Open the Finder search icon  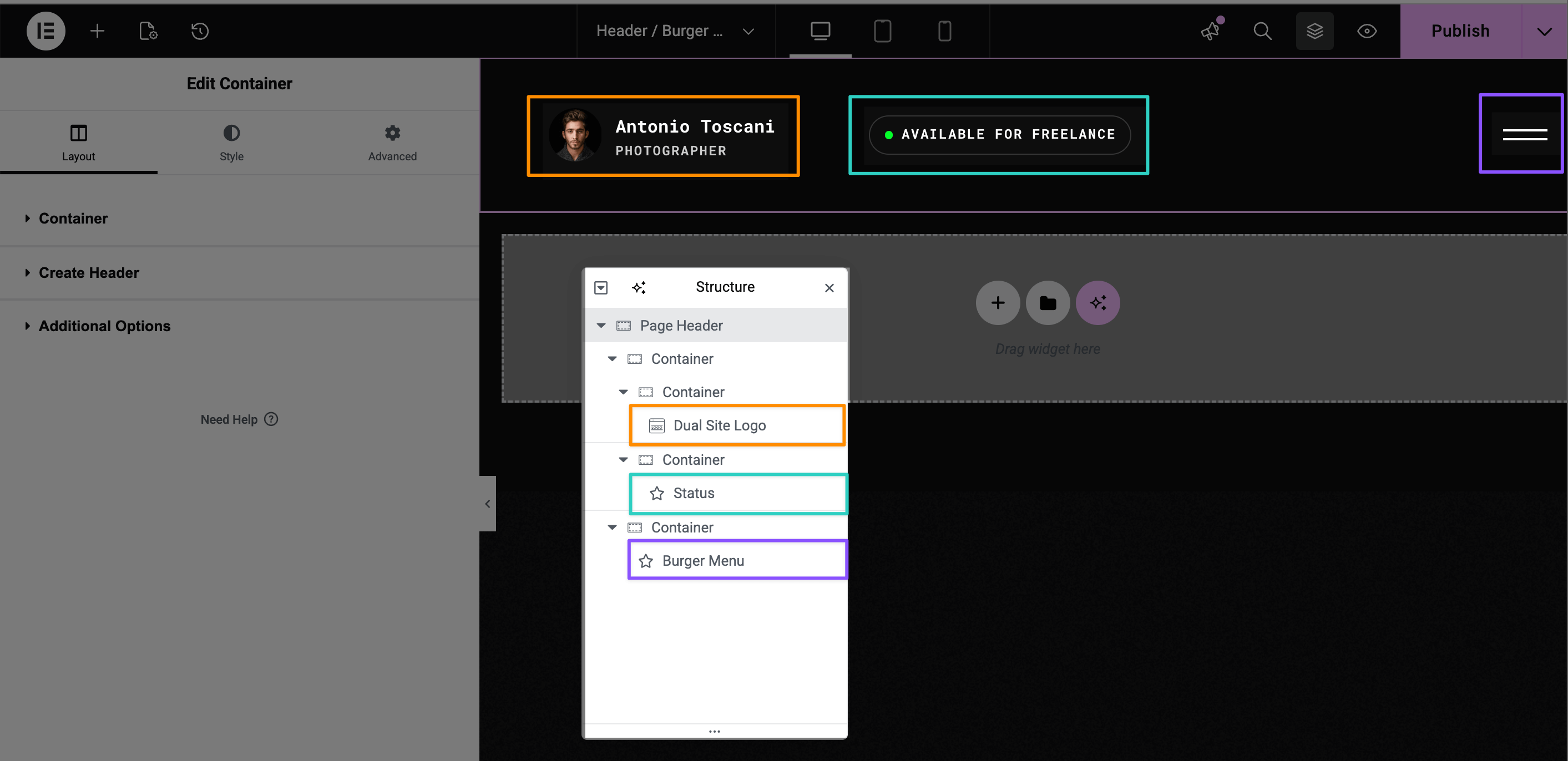pos(1262,31)
